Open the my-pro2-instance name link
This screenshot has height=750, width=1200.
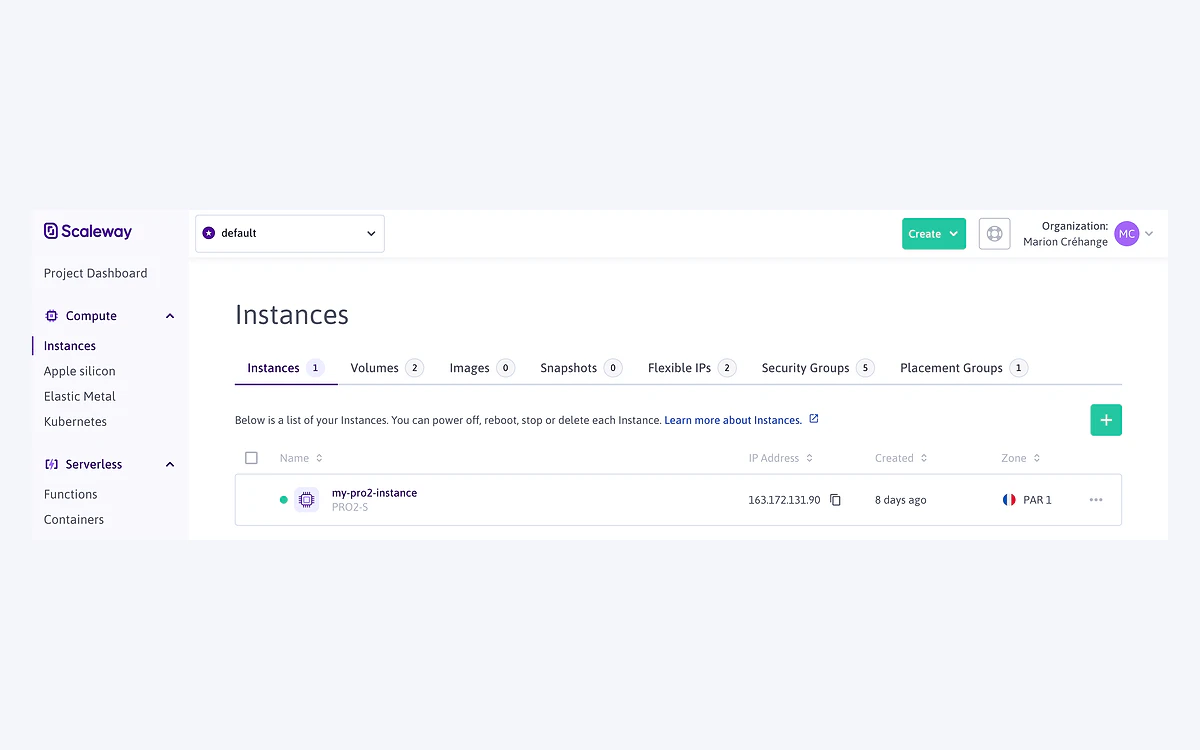click(x=374, y=493)
